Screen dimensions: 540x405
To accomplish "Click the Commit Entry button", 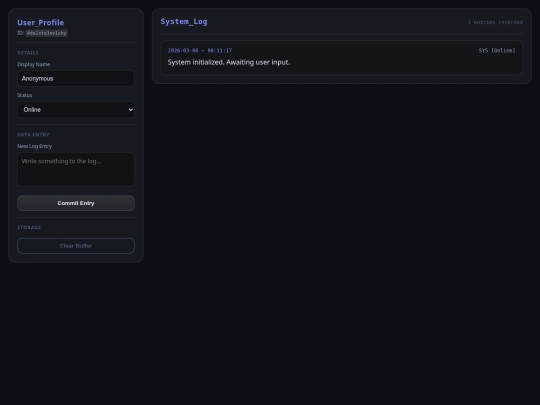I will click(76, 203).
